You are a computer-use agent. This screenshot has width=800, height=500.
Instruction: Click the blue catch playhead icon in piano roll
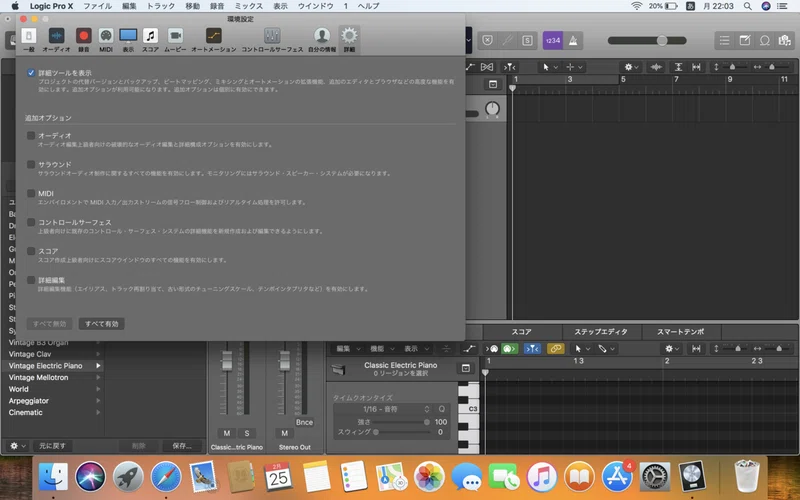pos(532,348)
